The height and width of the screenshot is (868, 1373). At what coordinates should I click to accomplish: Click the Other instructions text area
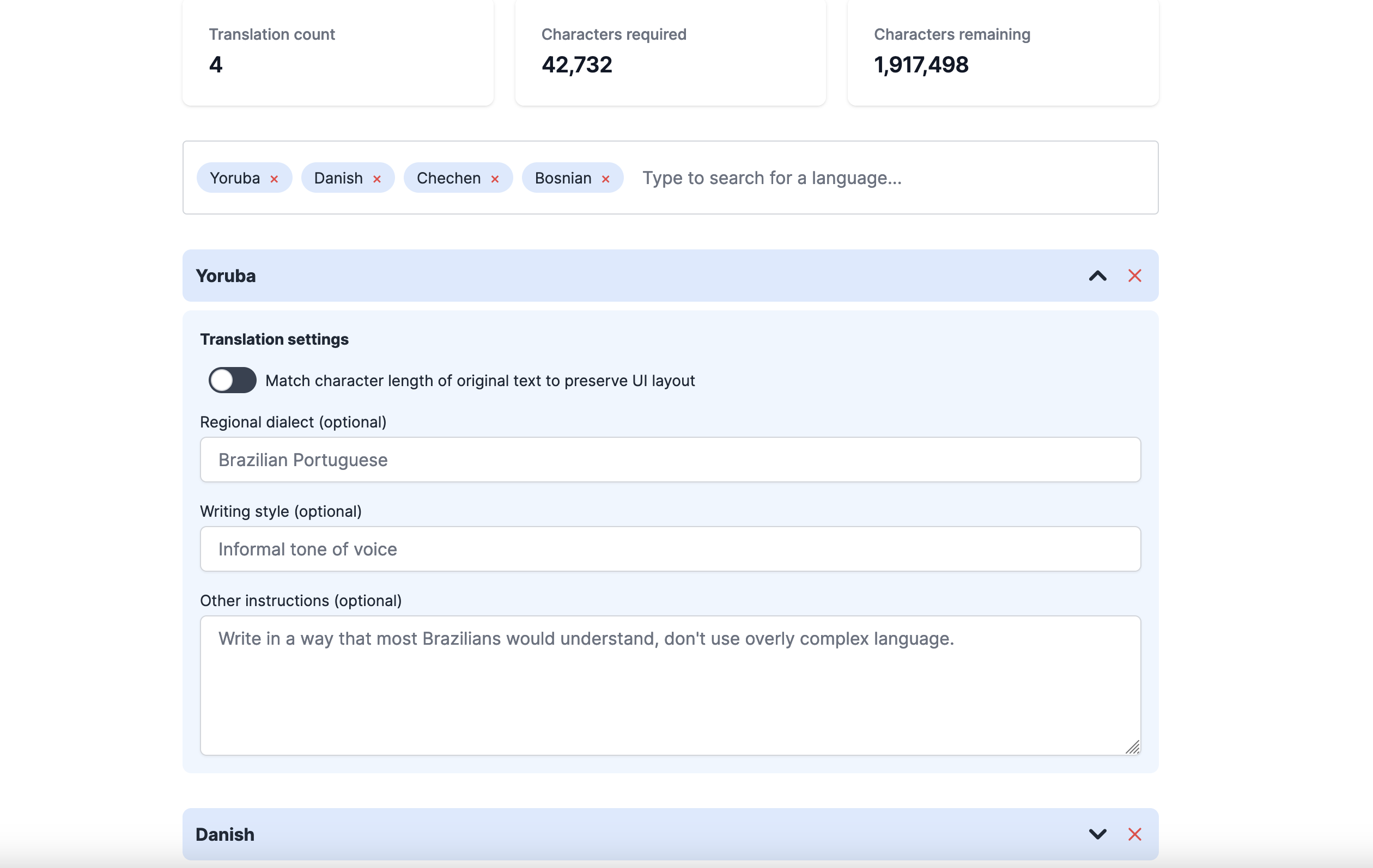670,685
